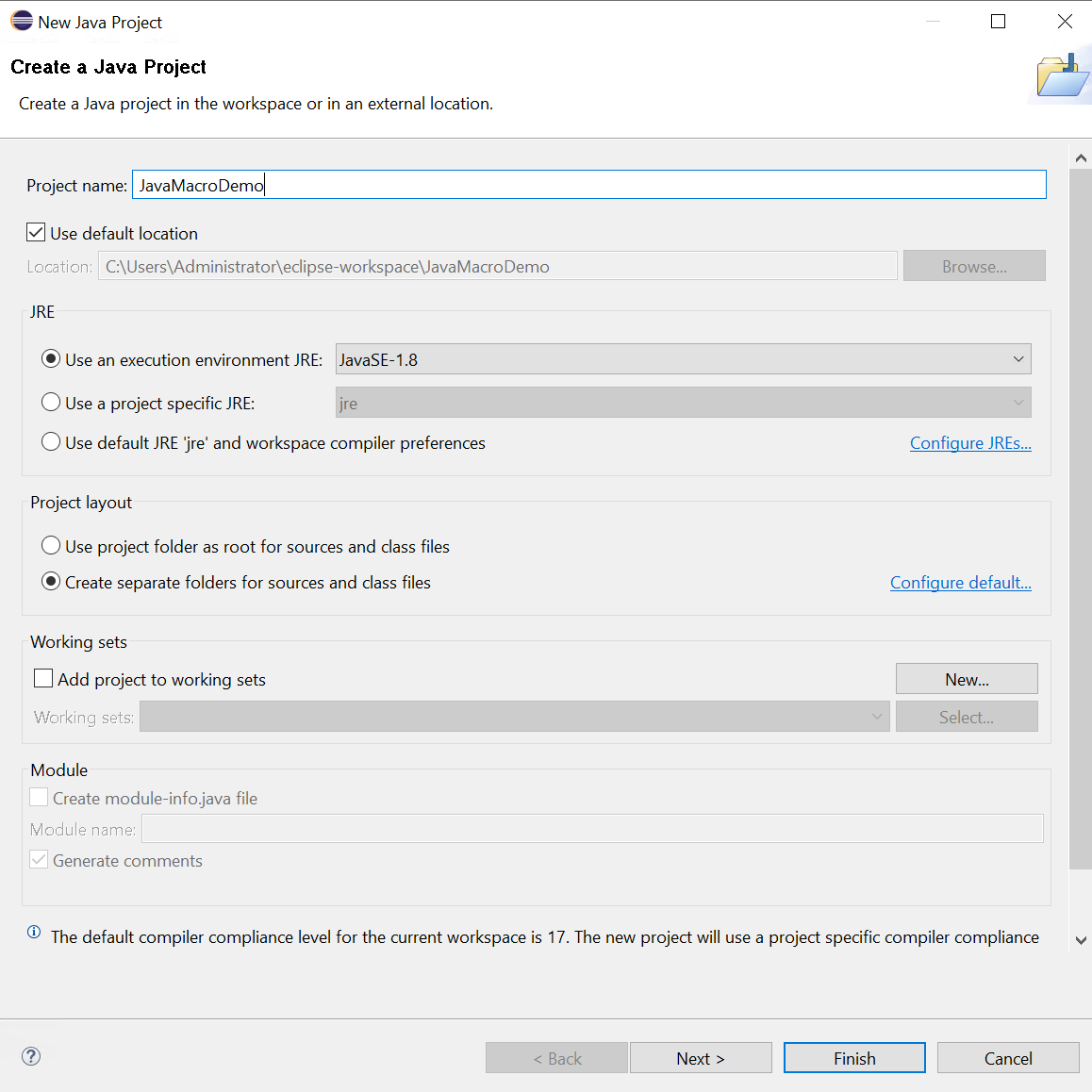Toggle the Generate comments checkbox
This screenshot has height=1092, width=1092.
point(39,859)
